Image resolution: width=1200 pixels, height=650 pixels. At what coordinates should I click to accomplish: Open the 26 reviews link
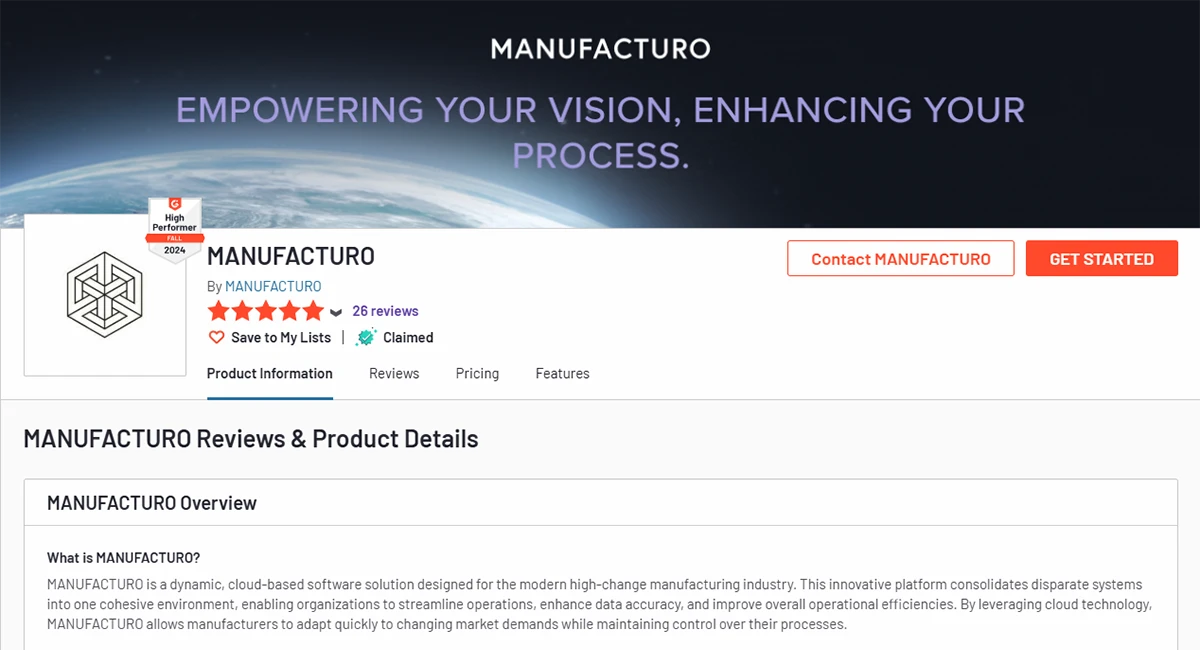click(385, 311)
